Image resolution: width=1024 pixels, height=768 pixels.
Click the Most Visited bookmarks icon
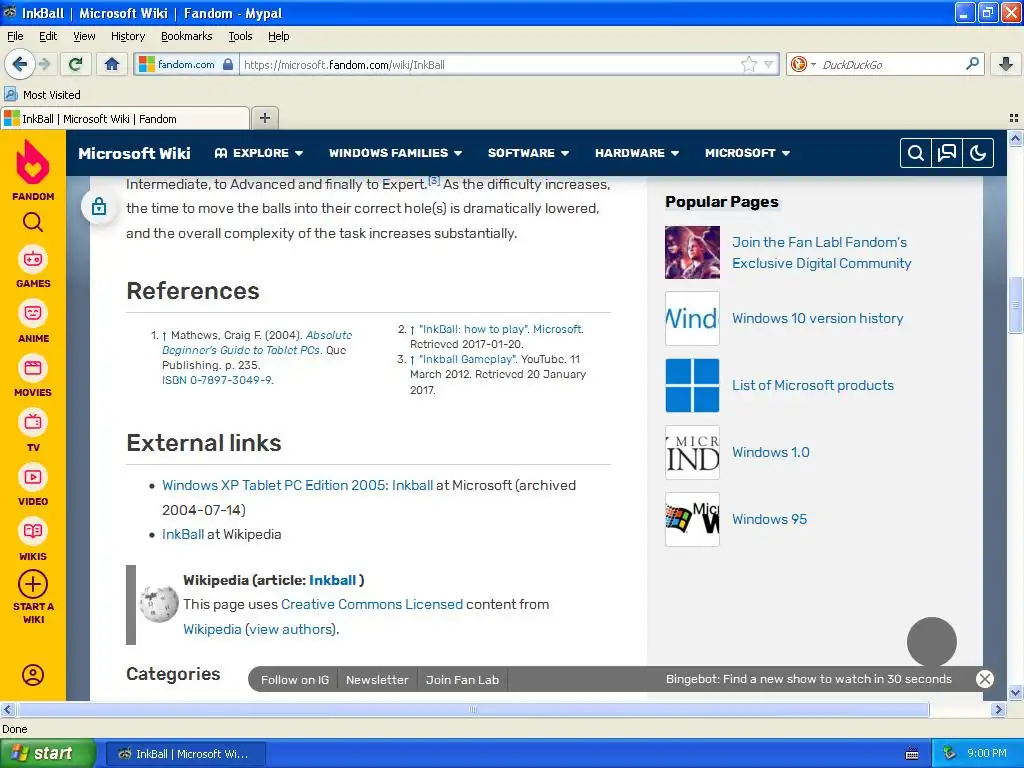[x=10, y=94]
